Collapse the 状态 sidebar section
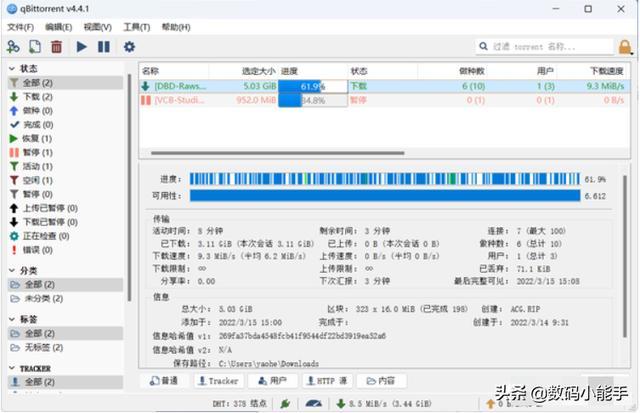This screenshot has width=640, height=413. click(x=12, y=69)
